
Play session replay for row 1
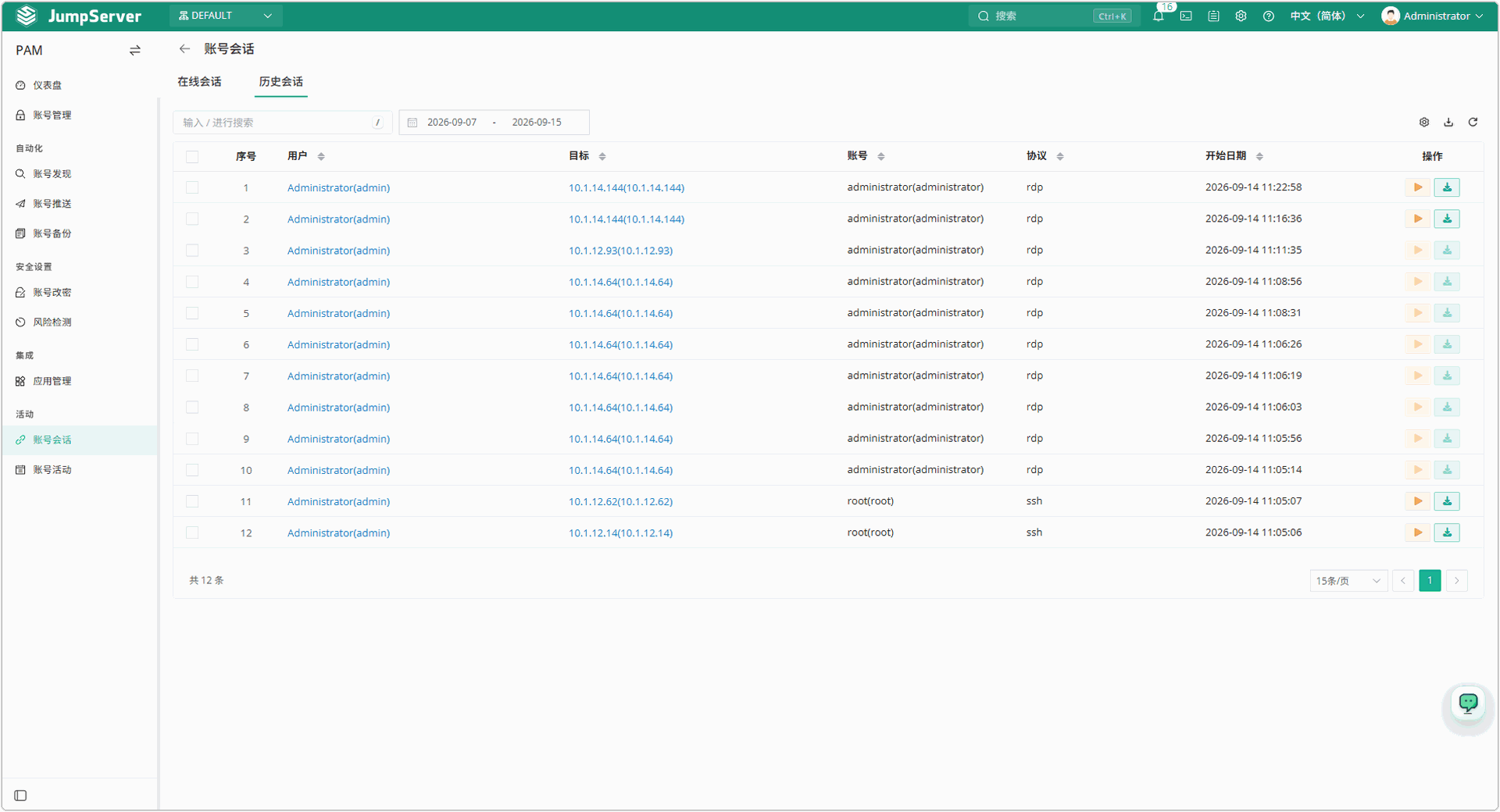coord(1417,187)
